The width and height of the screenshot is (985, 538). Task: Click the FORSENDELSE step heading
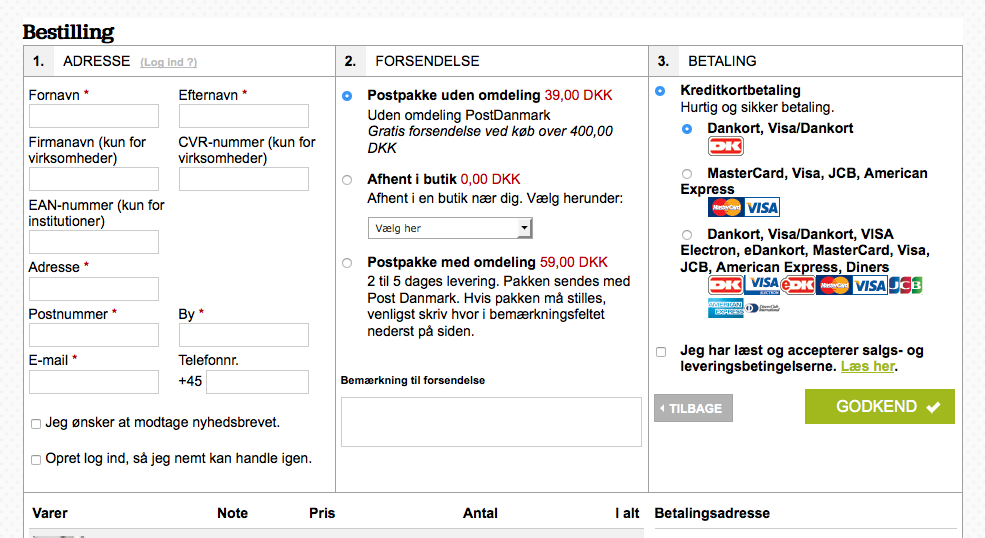pyautogui.click(x=427, y=61)
